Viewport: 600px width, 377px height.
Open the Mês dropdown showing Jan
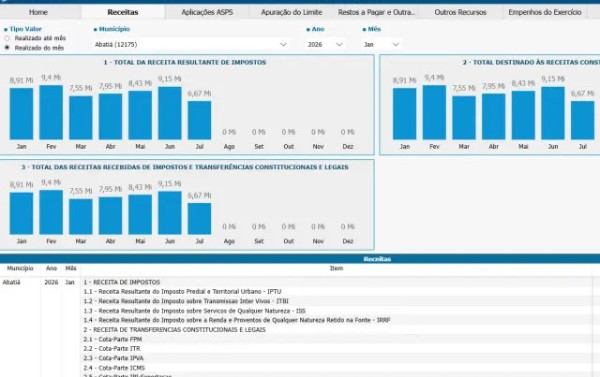pos(381,44)
